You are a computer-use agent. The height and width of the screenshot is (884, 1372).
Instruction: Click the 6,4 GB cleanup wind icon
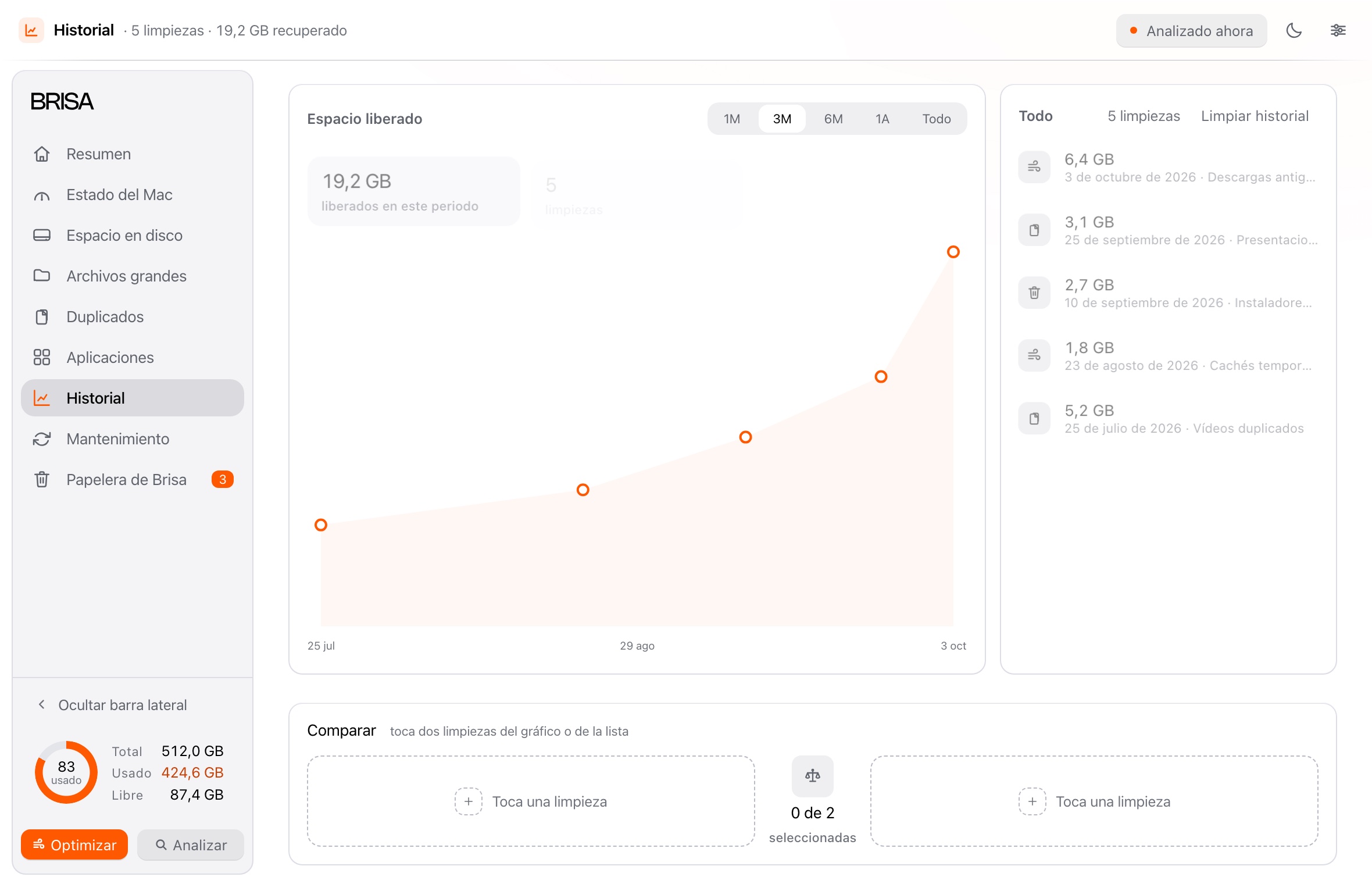[x=1034, y=167]
